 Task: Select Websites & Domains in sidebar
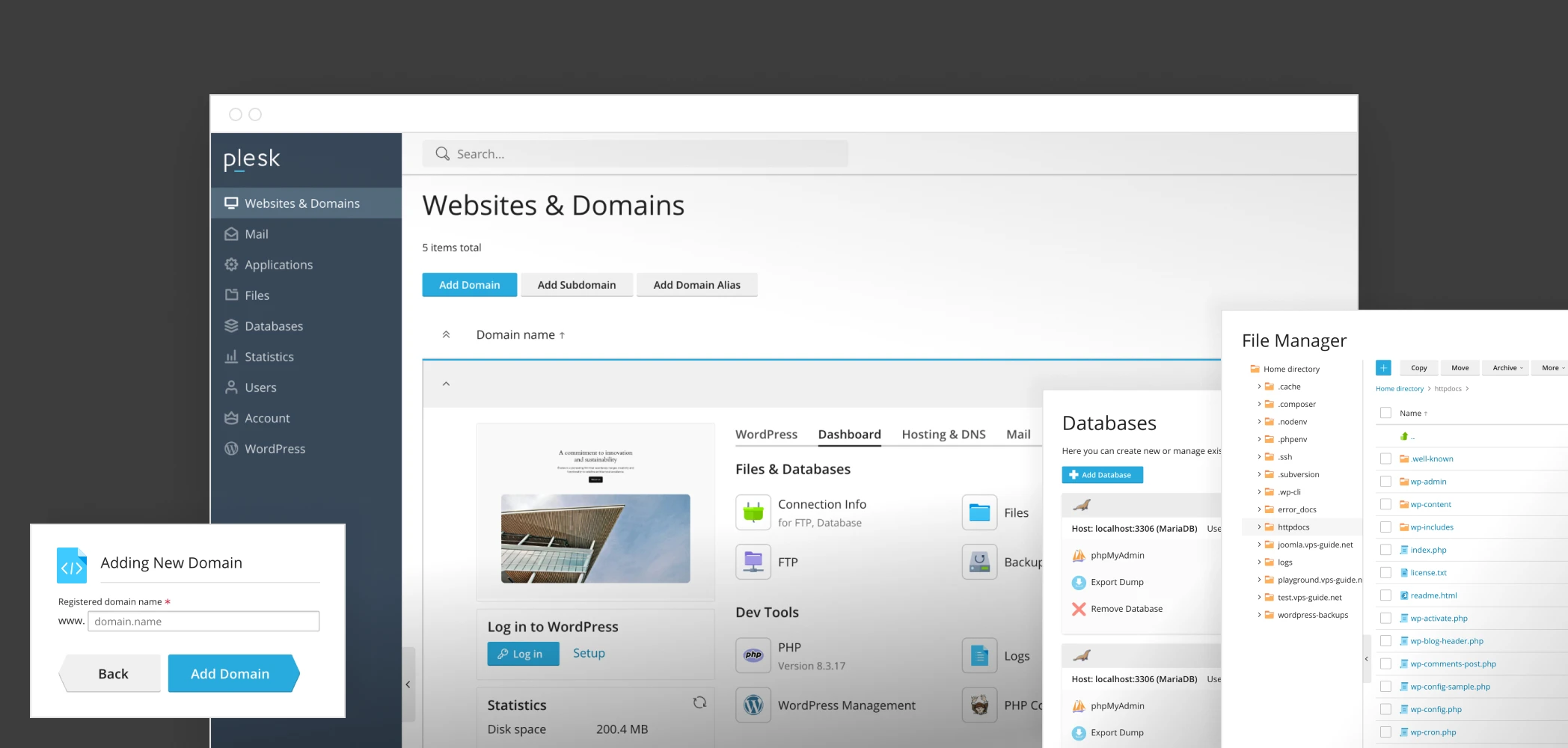[305, 203]
